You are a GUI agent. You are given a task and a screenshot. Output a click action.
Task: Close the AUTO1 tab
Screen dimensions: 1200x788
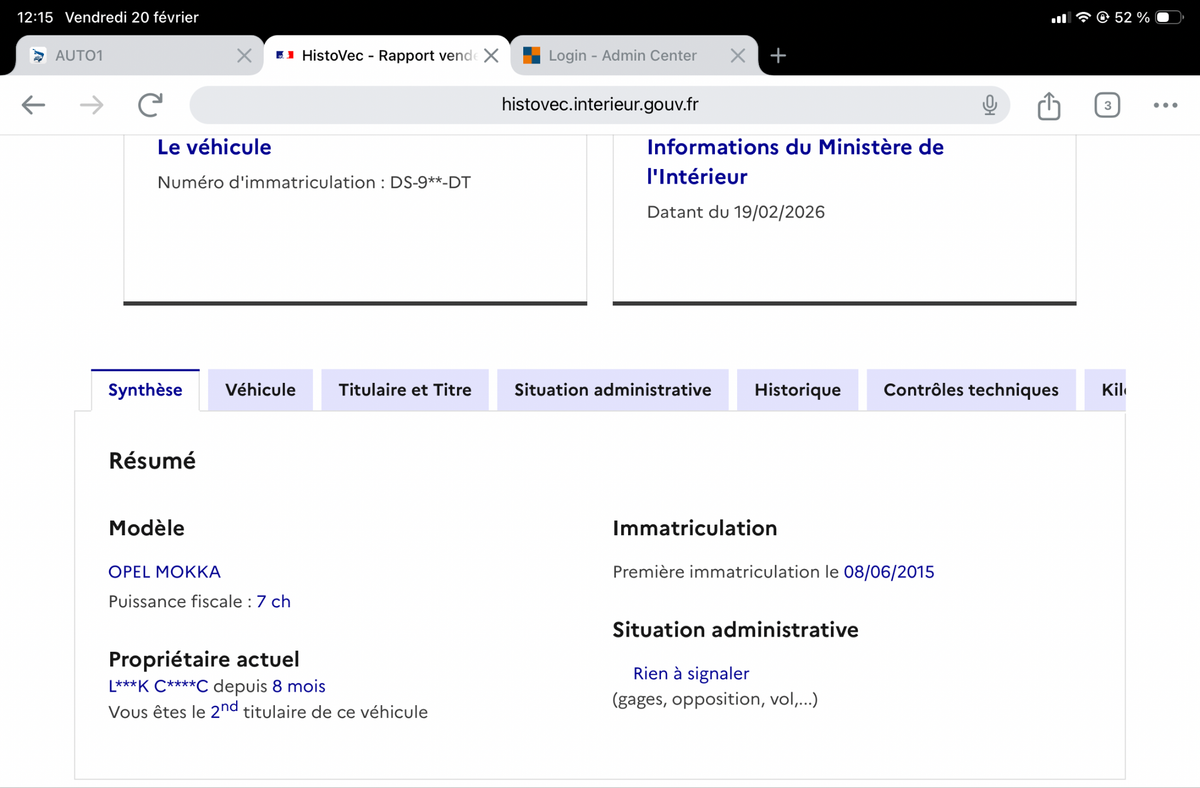pos(244,56)
